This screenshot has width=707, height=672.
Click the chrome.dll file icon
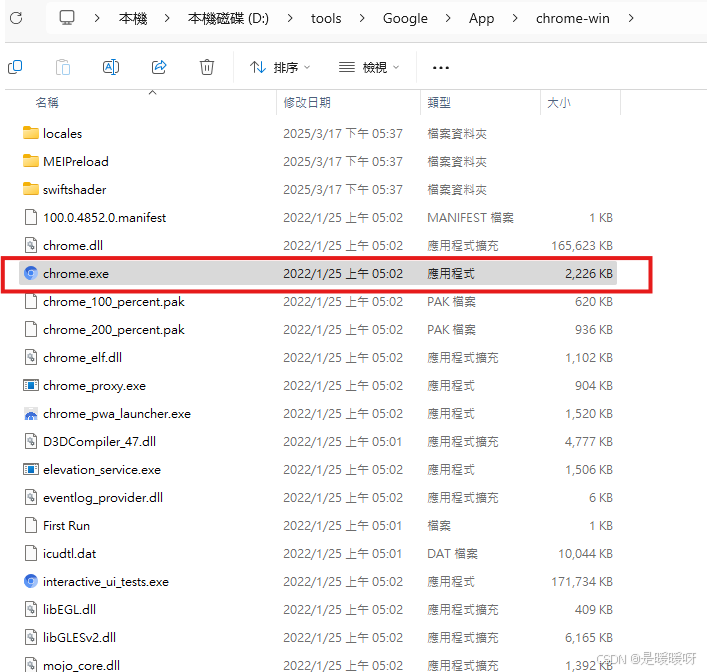(31, 245)
